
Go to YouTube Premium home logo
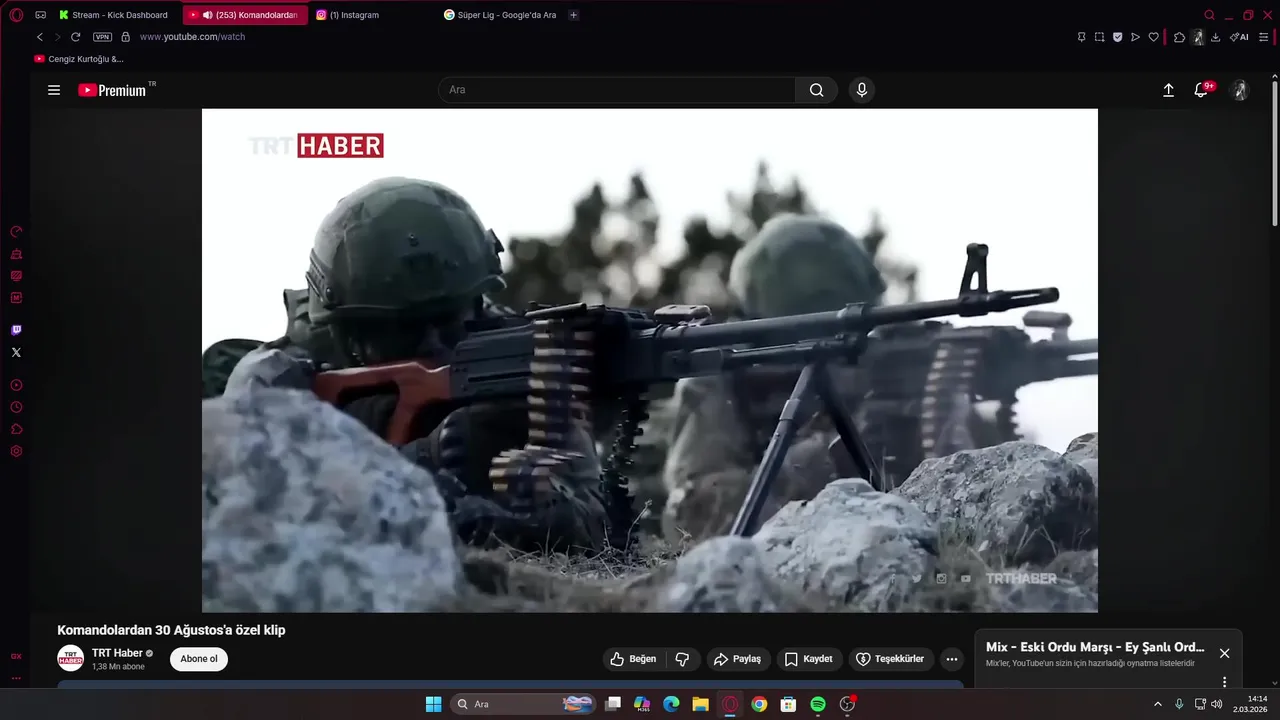(x=112, y=90)
